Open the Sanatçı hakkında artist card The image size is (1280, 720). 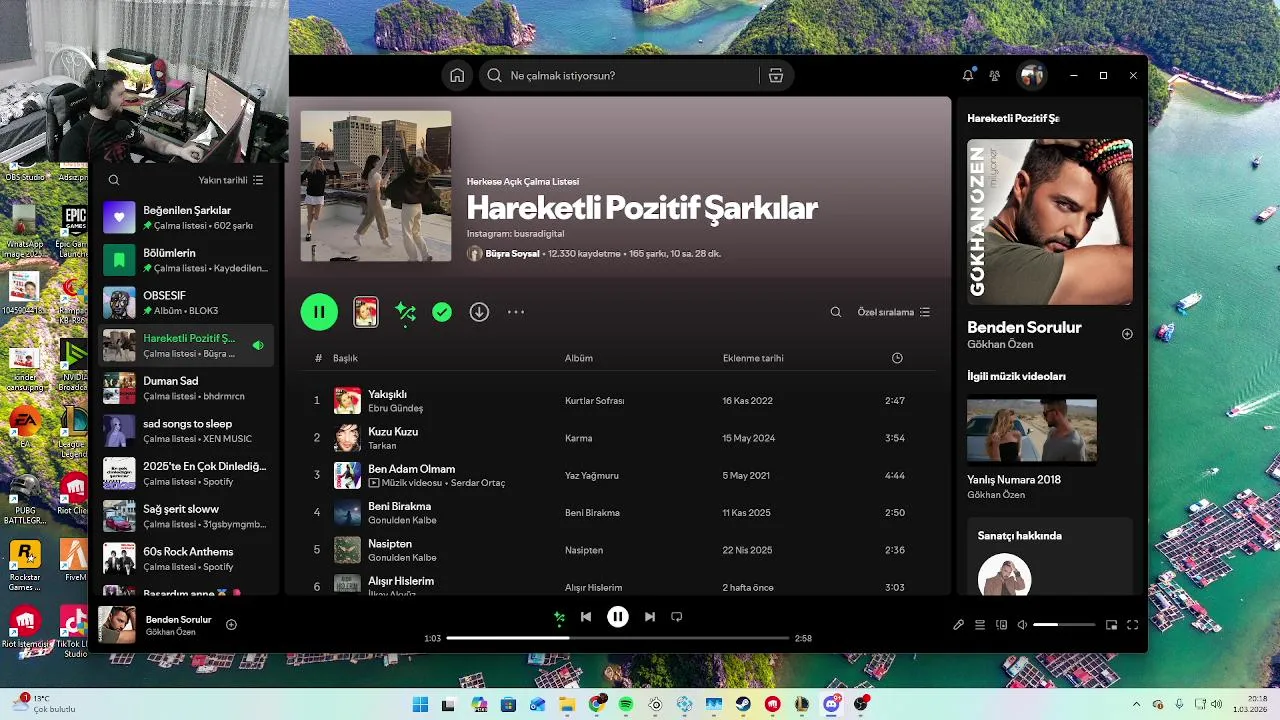(x=1050, y=556)
